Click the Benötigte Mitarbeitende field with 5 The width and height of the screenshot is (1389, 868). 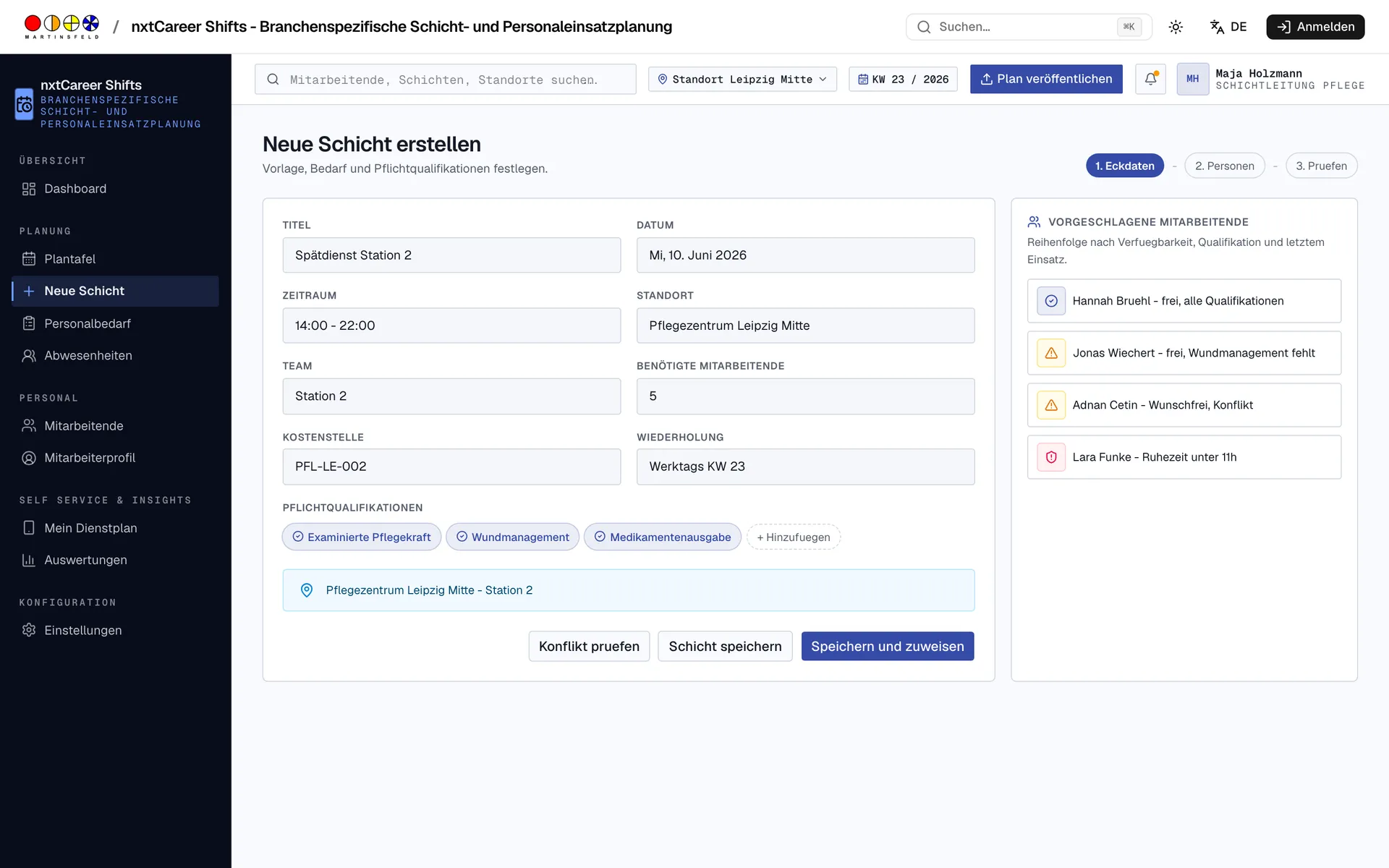pos(806,396)
